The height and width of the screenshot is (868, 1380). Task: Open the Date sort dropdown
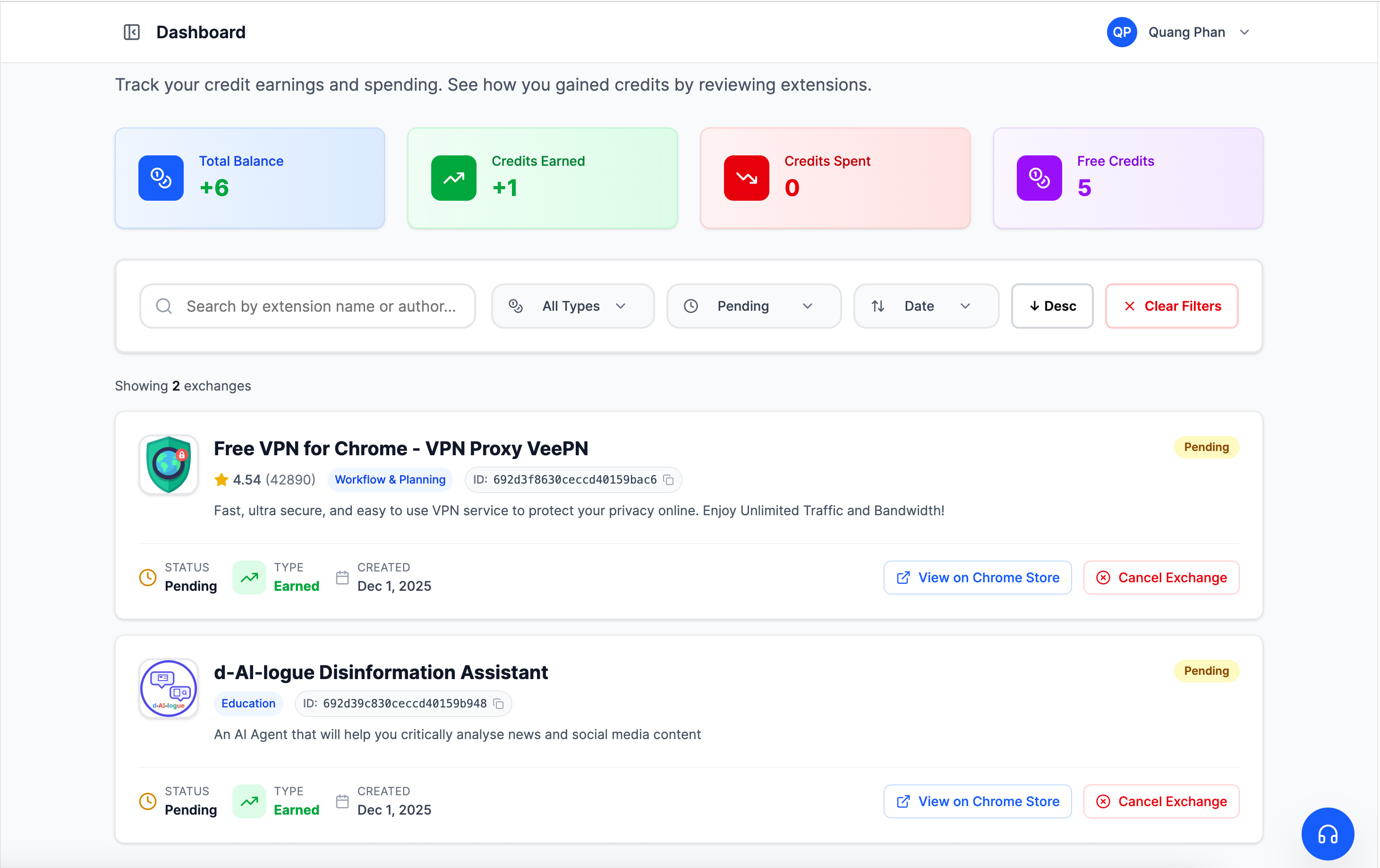[x=926, y=306]
